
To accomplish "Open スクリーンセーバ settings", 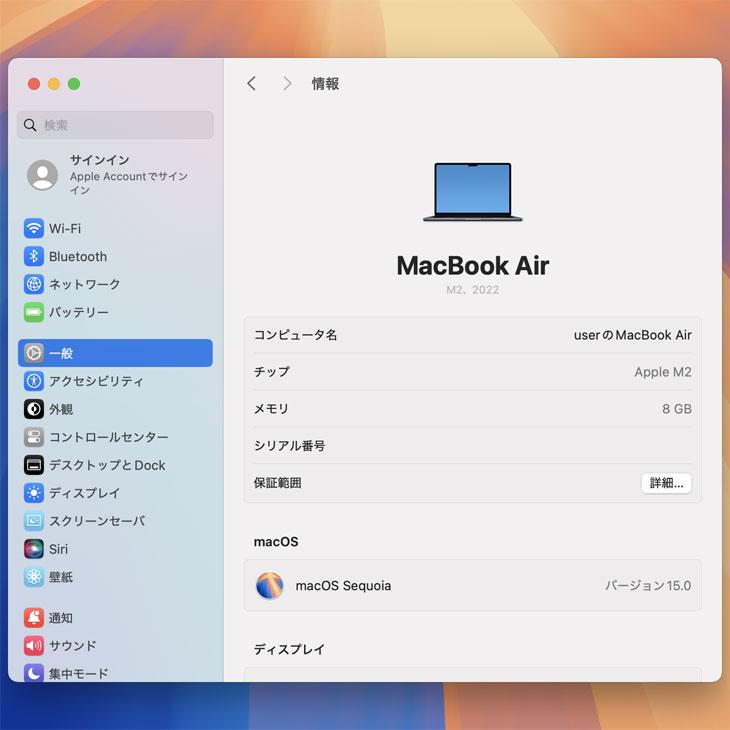I will (x=97, y=521).
